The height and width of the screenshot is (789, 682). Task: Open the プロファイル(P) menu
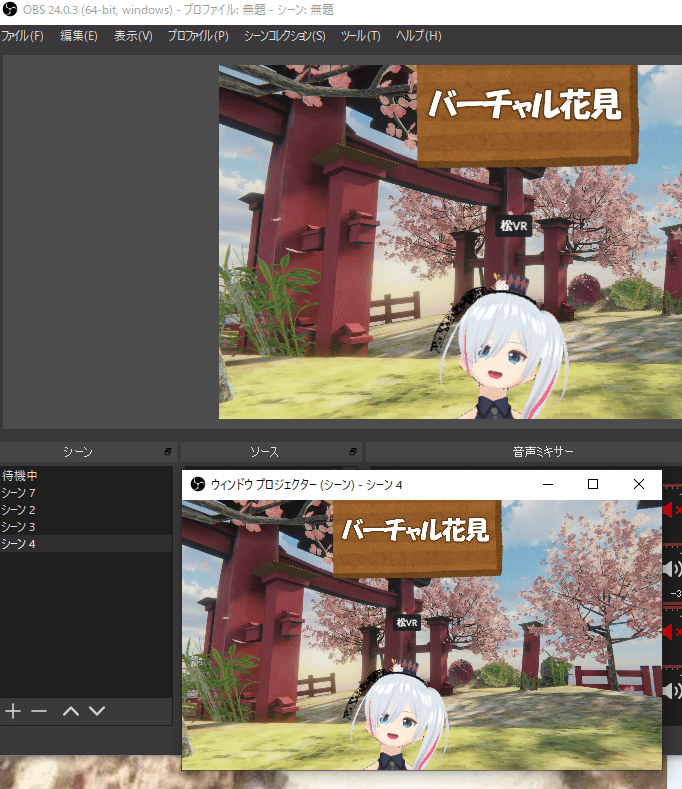pos(198,36)
